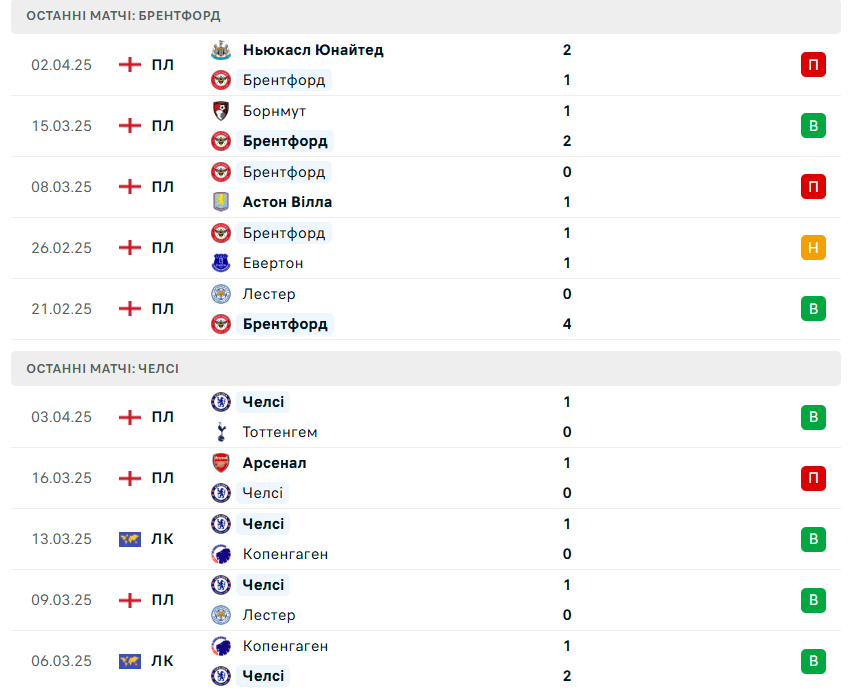The height and width of the screenshot is (693, 852).
Task: Click the Bournemouth club crest
Action: click(x=221, y=111)
